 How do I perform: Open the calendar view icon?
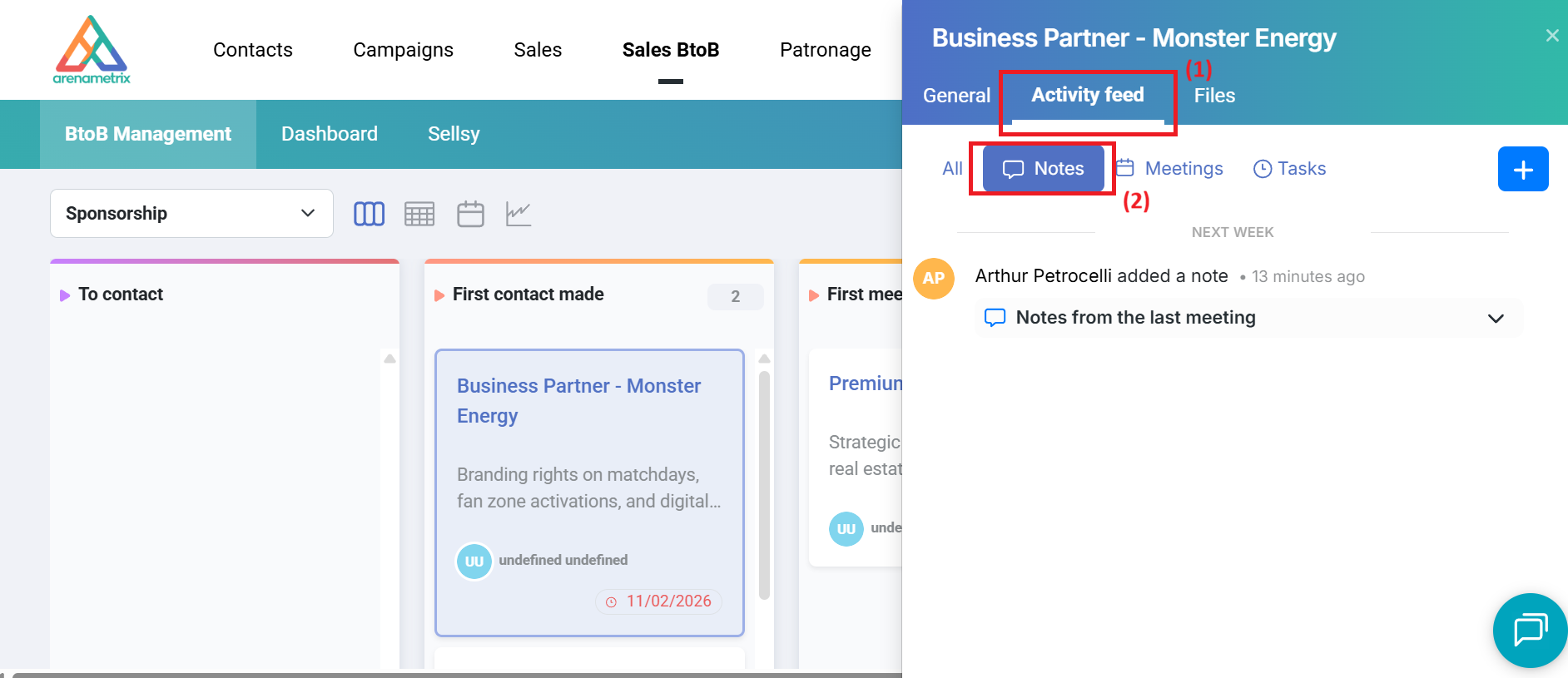470,214
